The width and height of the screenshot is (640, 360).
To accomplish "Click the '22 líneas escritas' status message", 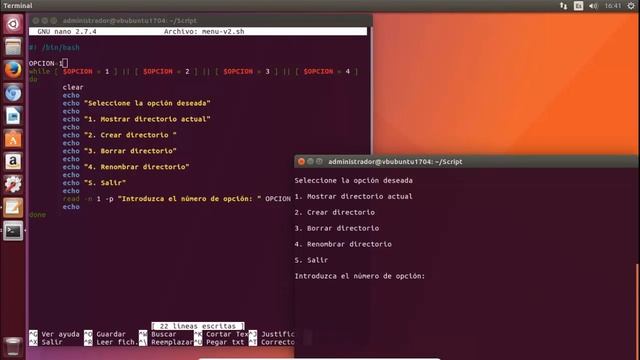I will coord(198,326).
